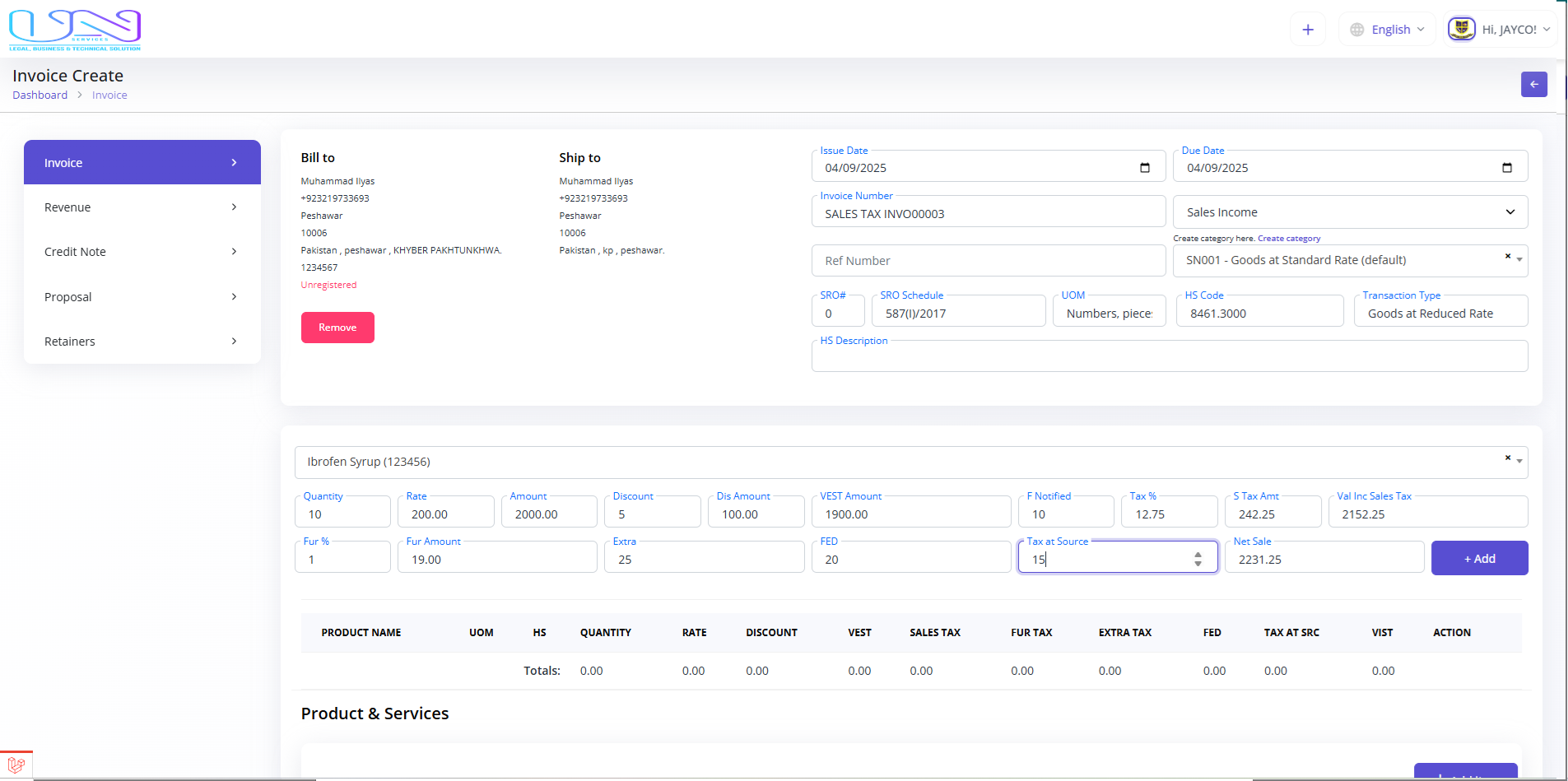Click the Ref Number input field

point(988,261)
